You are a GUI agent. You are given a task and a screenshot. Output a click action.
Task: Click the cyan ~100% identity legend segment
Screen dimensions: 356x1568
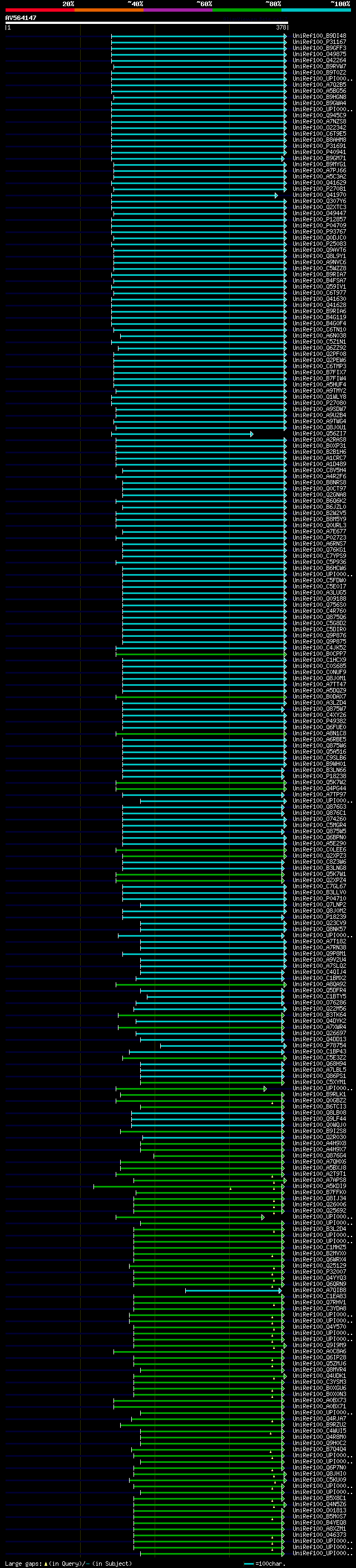click(x=316, y=10)
